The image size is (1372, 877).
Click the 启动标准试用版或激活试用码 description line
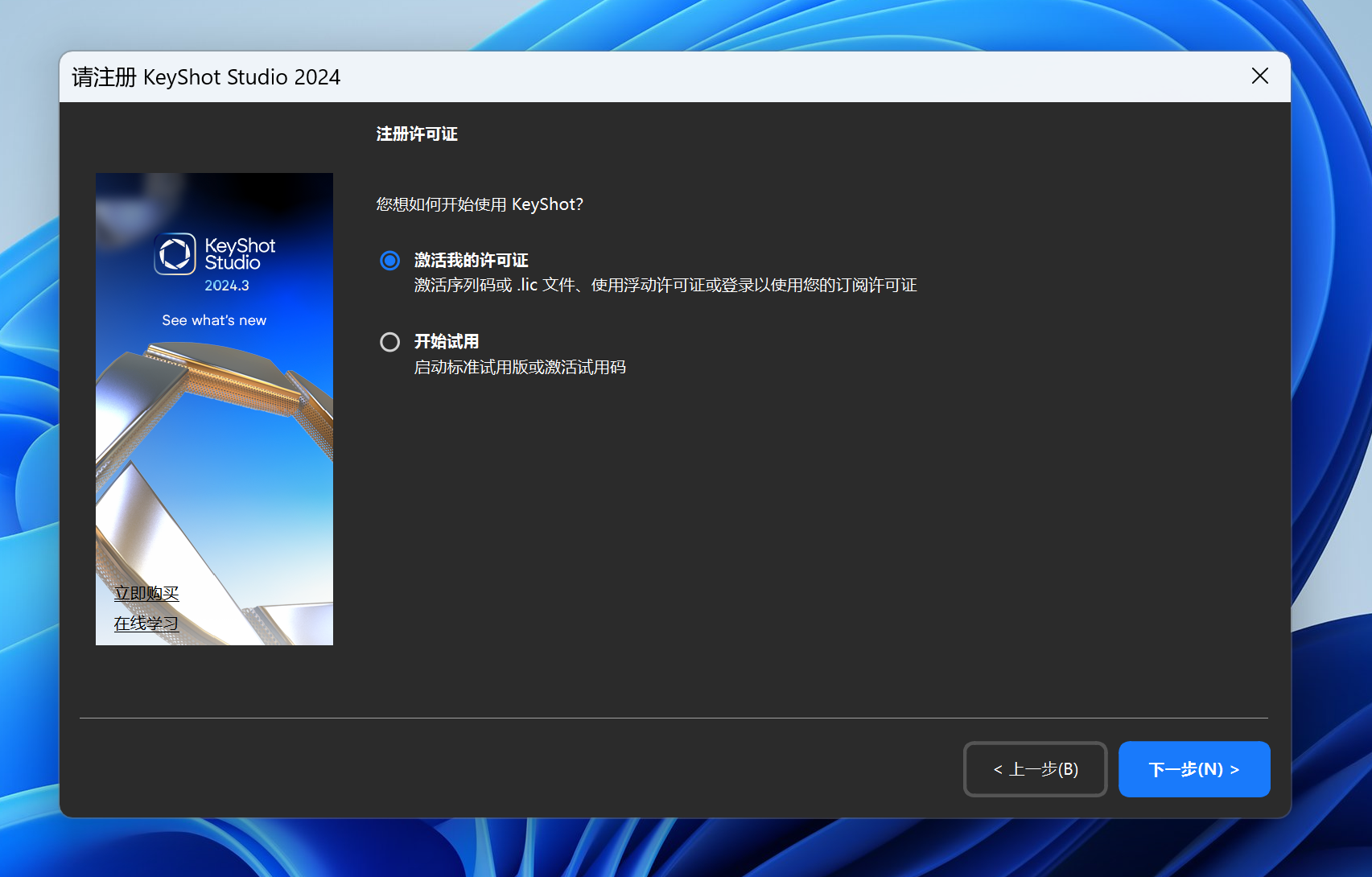click(520, 368)
